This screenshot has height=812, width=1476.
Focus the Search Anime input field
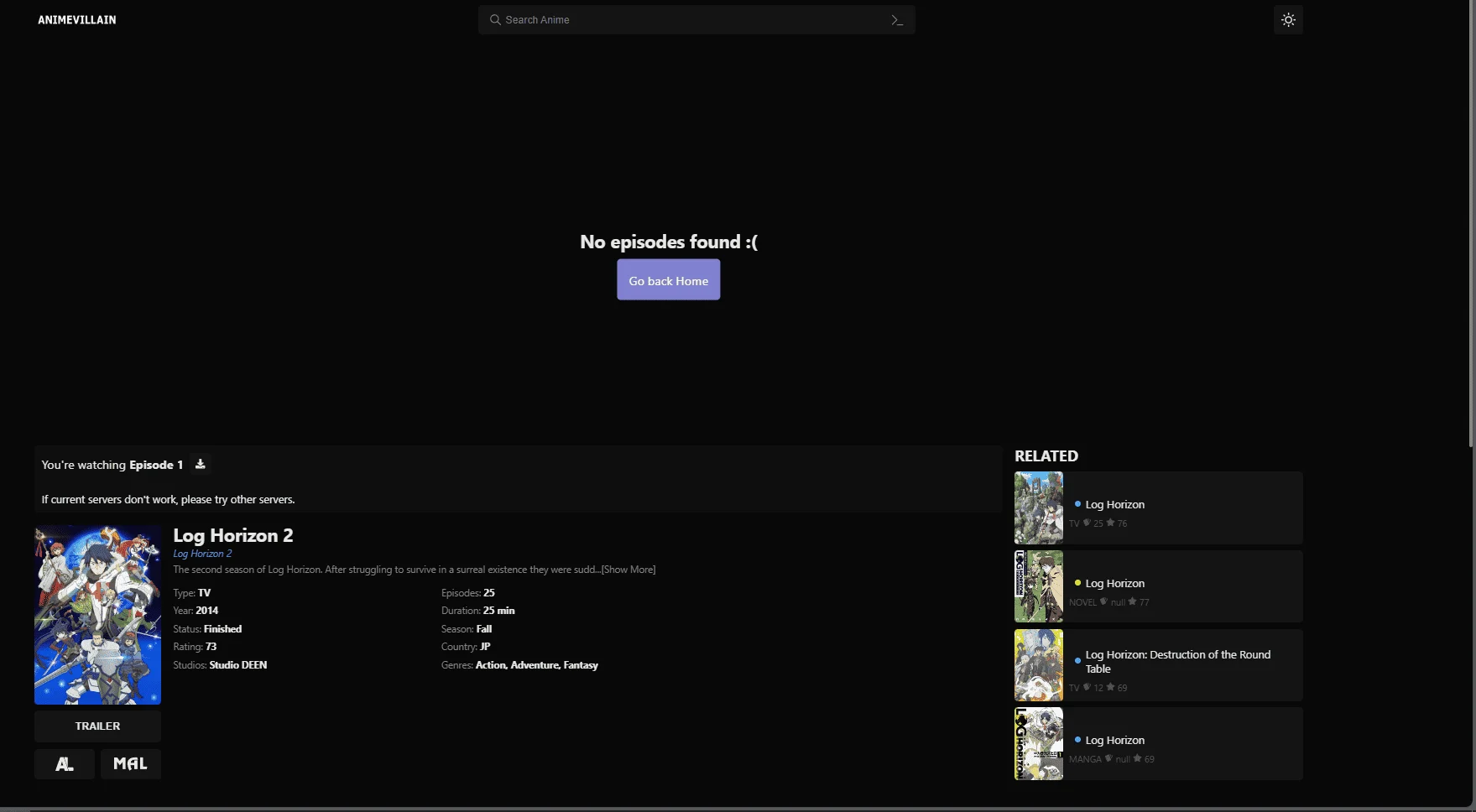[696, 19]
